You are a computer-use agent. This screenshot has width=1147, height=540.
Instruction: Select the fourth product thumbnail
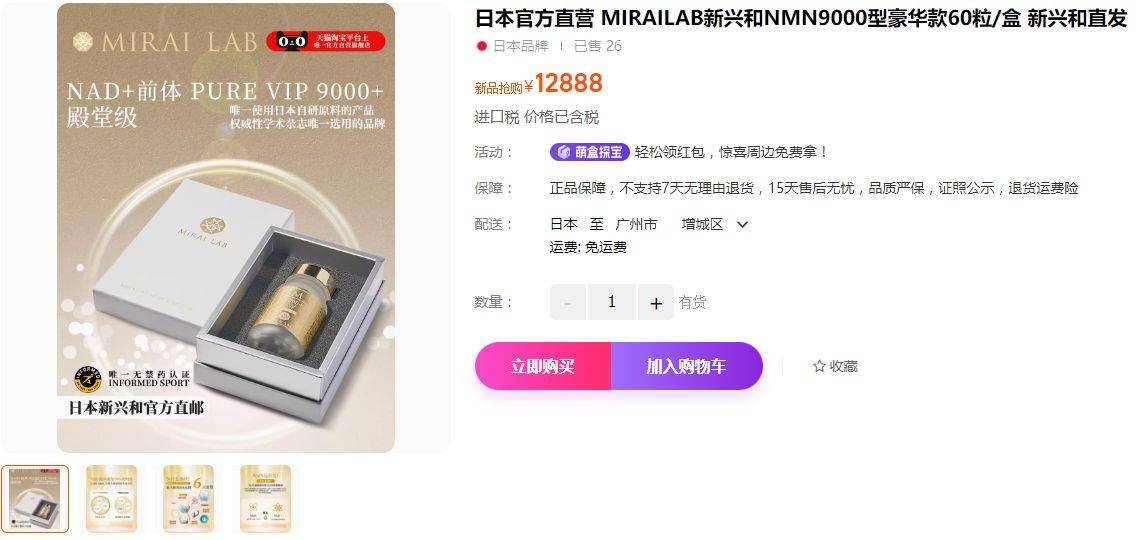266,499
